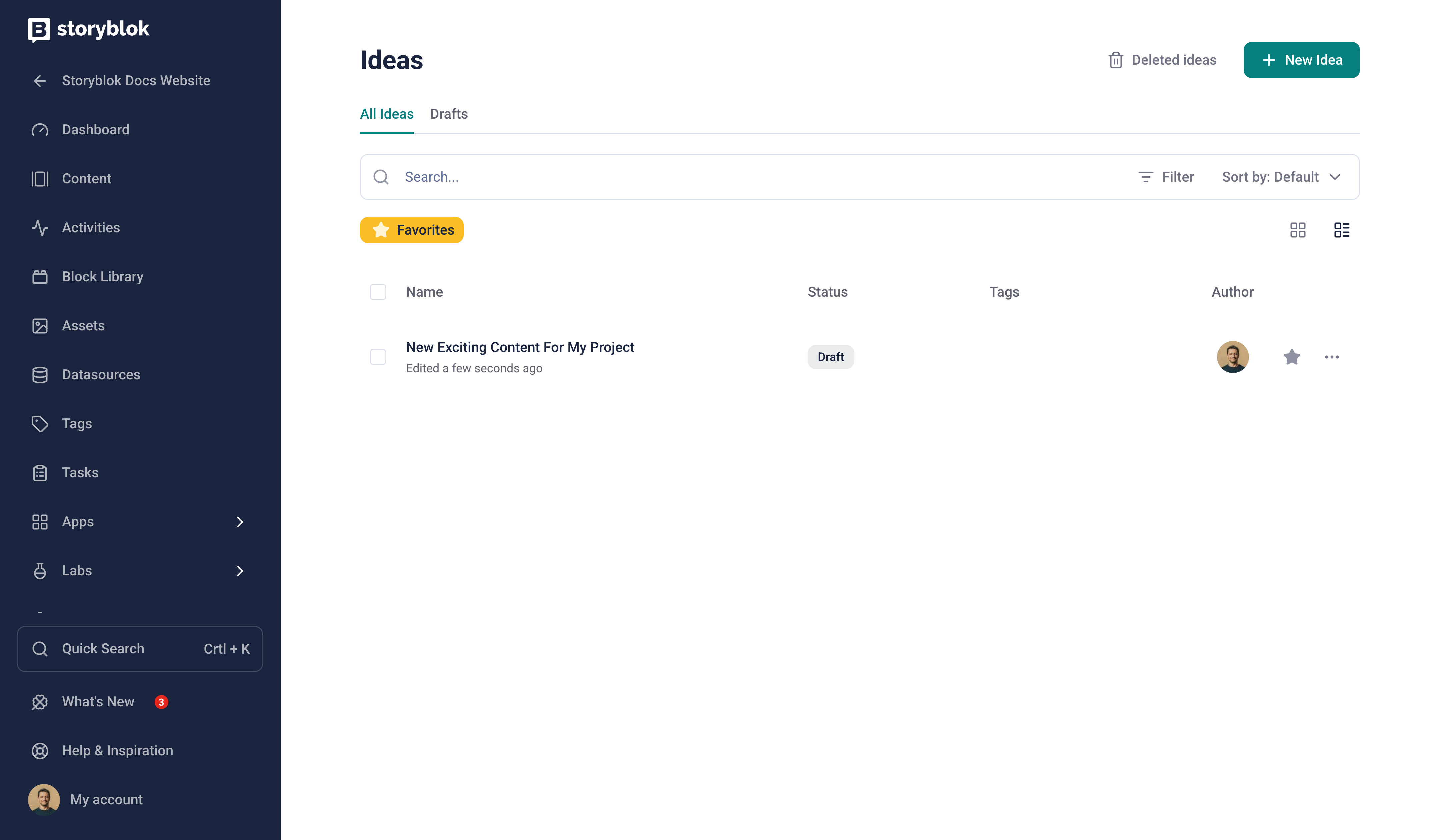The width and height of the screenshot is (1440, 840).
Task: Select the All Ideas tab
Action: (x=386, y=114)
